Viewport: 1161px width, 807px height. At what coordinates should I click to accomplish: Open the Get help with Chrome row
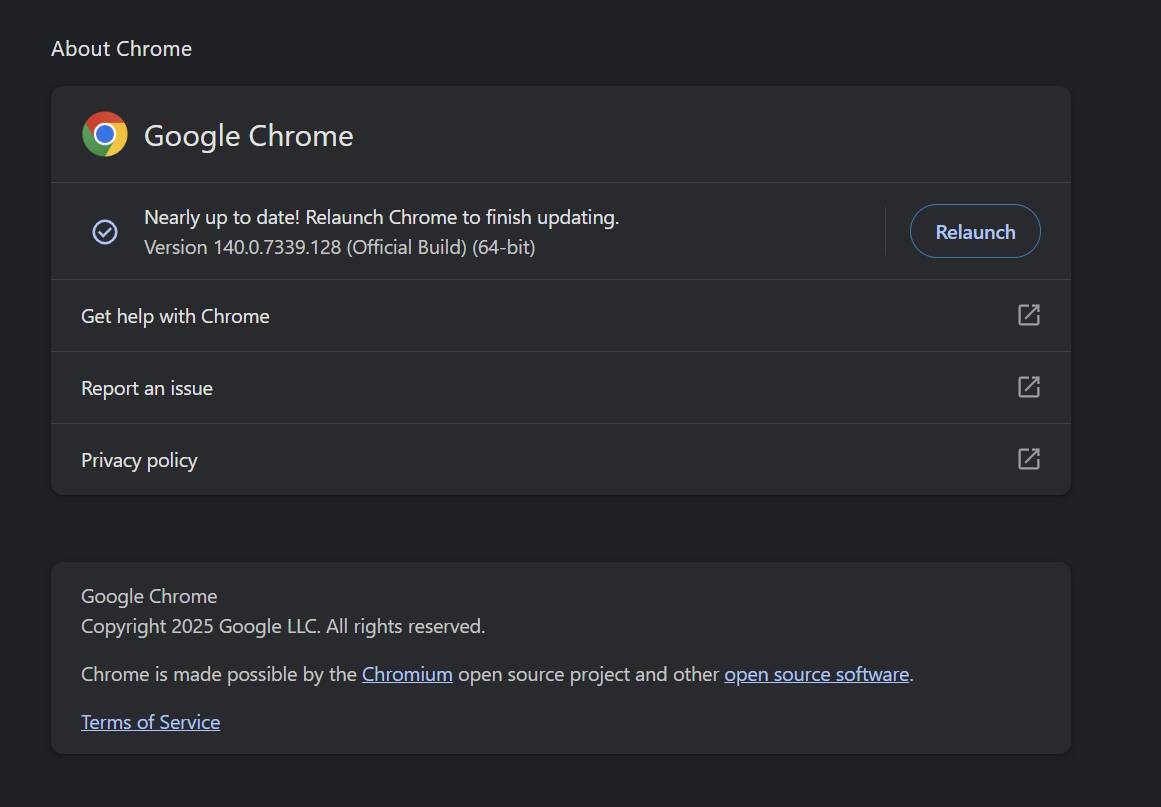pyautogui.click(x=561, y=315)
